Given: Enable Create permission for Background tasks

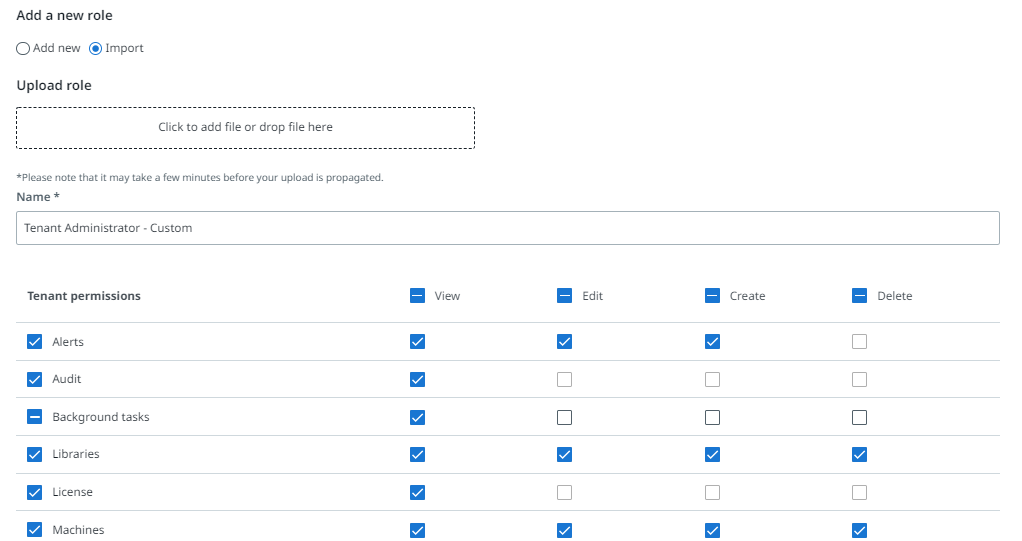Looking at the screenshot, I should 712,417.
